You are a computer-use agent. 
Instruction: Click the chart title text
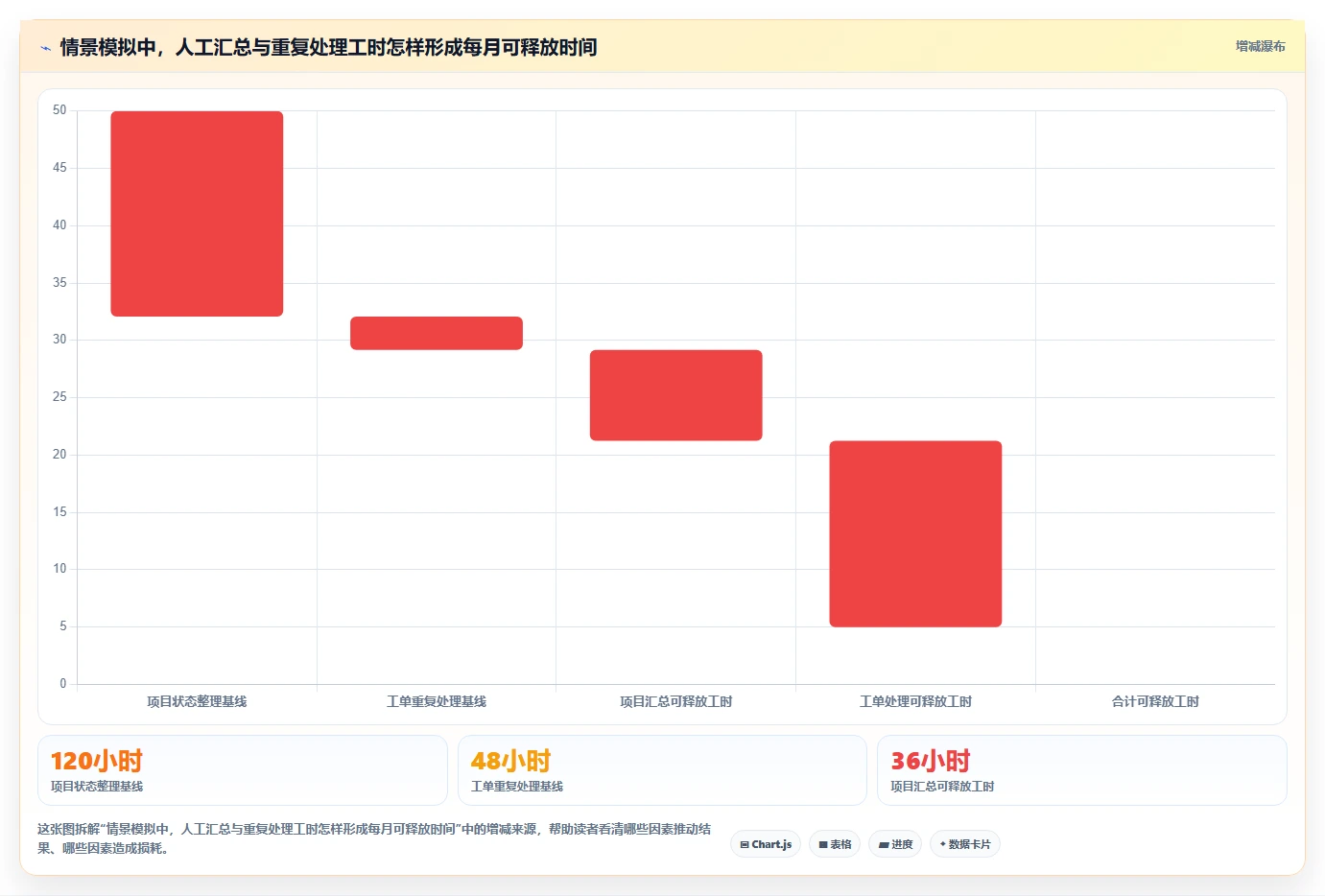(328, 47)
